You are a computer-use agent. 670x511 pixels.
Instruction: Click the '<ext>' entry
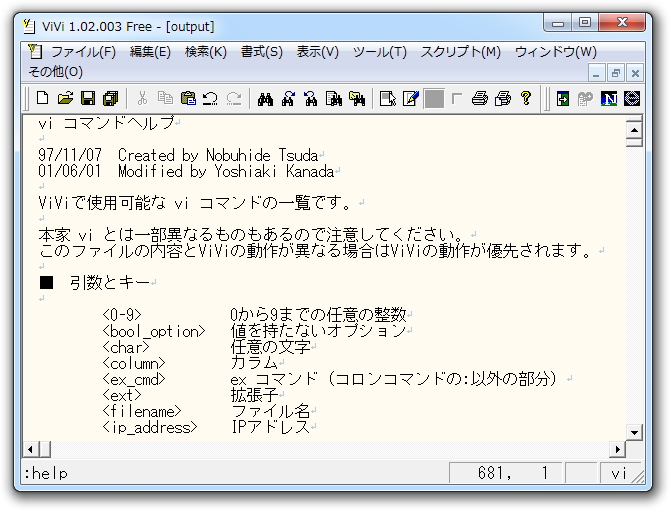coord(122,395)
